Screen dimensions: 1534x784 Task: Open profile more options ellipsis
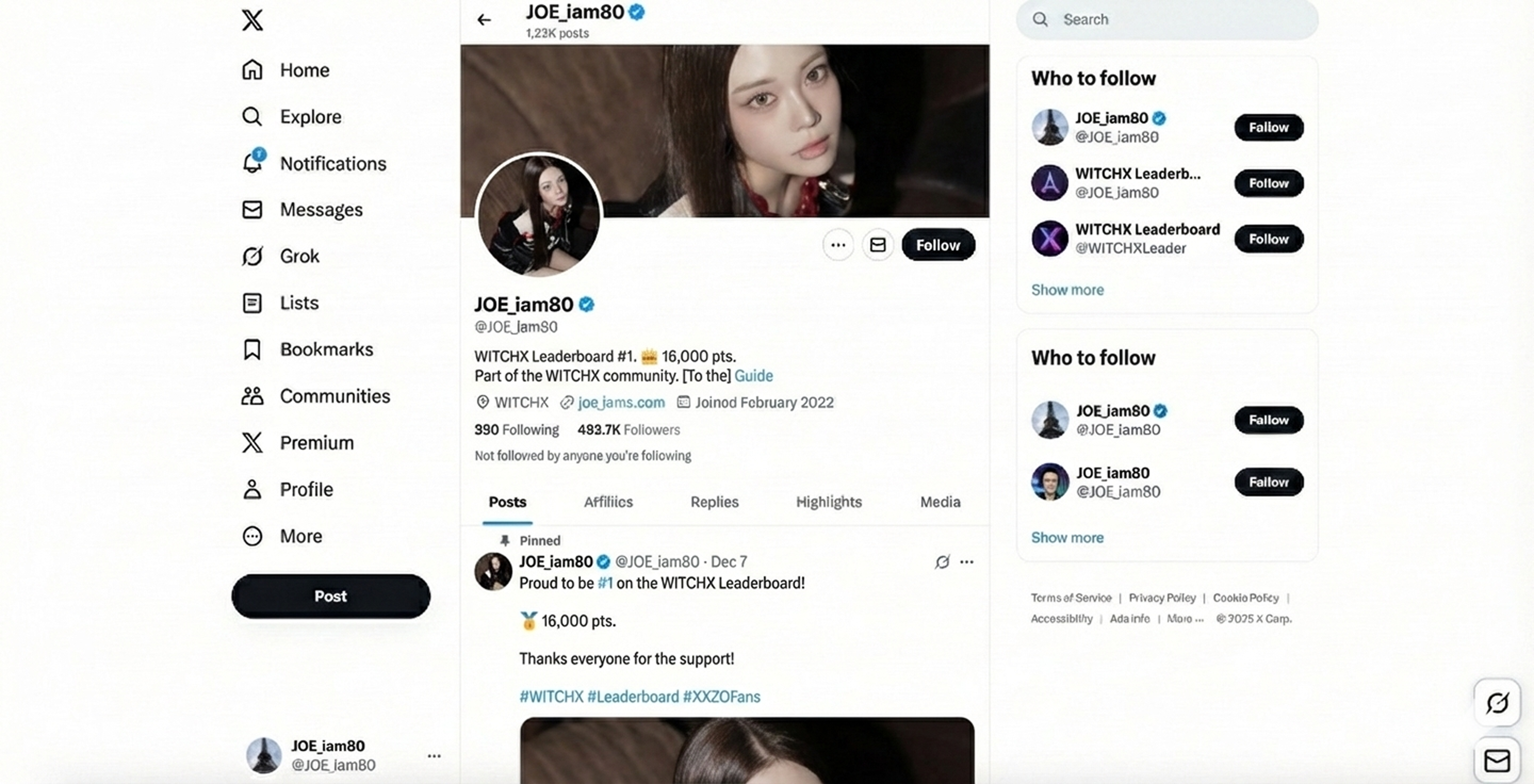[838, 245]
